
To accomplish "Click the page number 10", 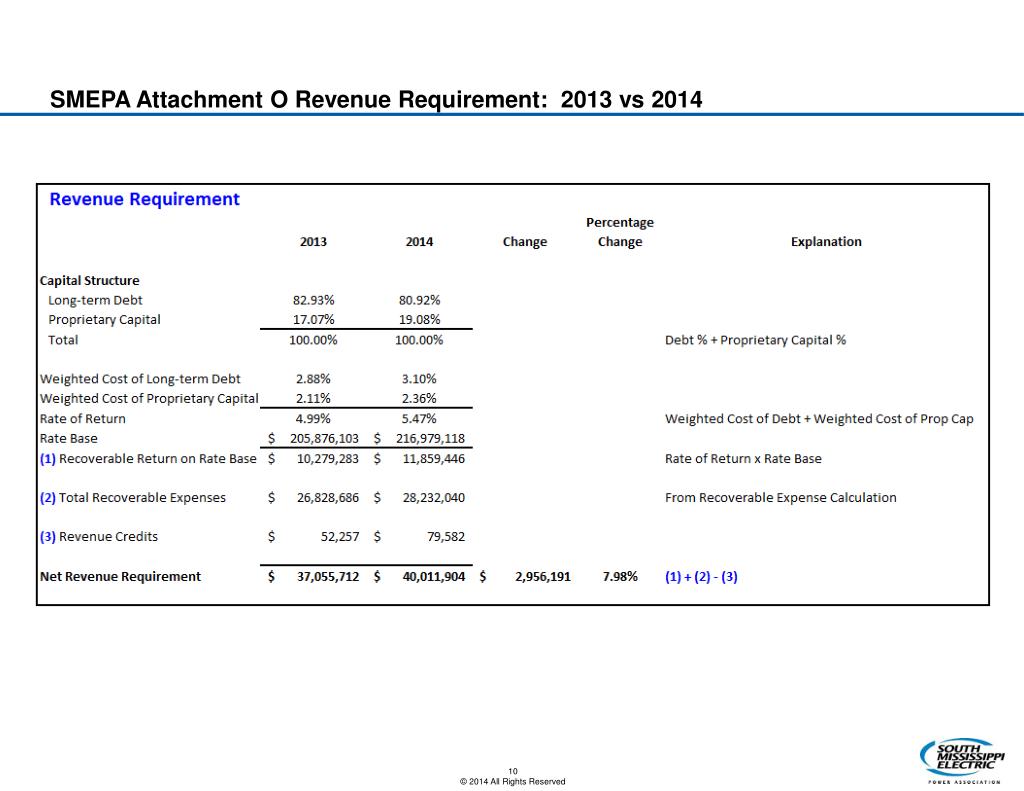I will [513, 771].
